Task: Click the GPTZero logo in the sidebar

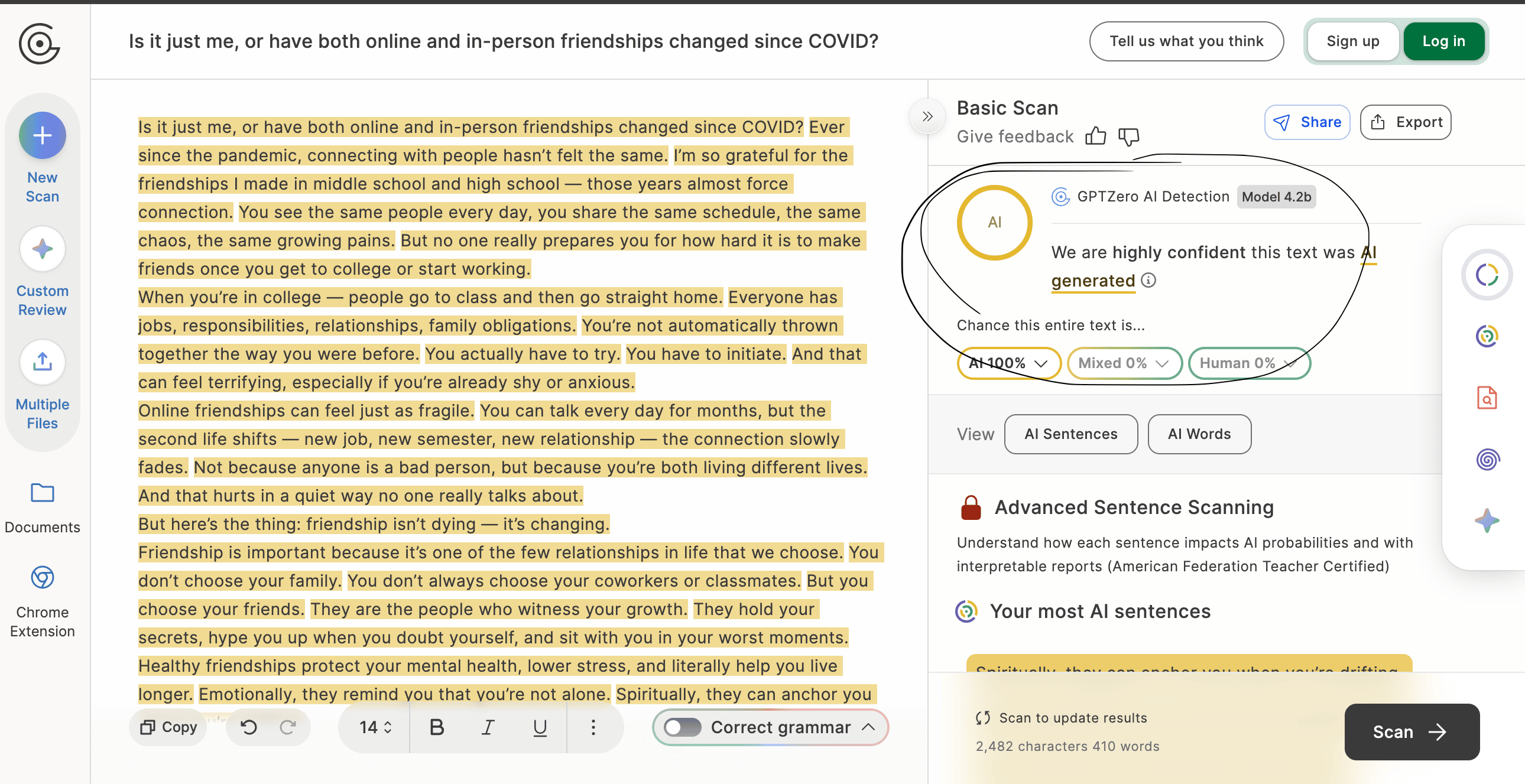Action: [39, 43]
